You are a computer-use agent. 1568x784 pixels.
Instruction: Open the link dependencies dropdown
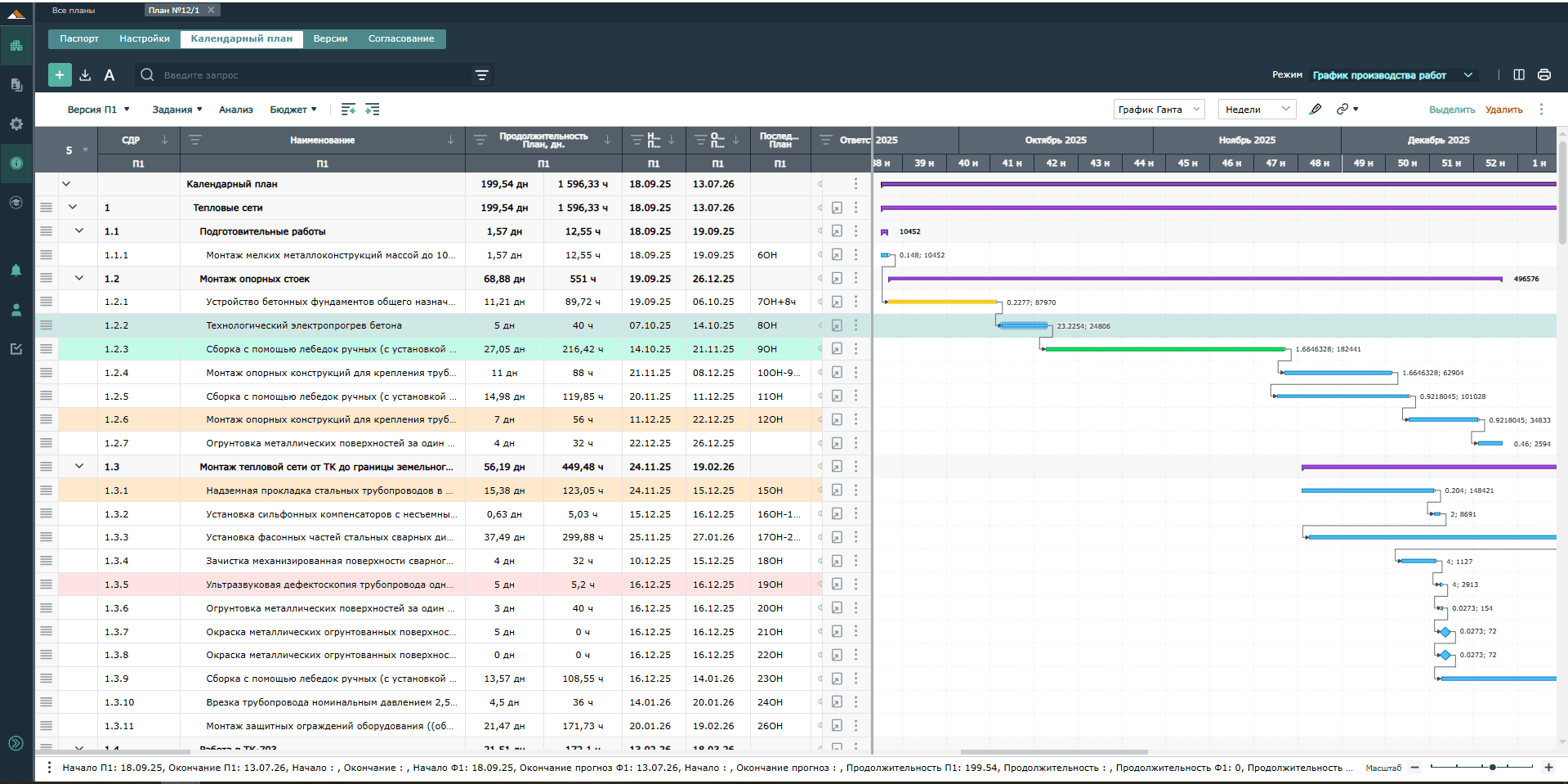coord(1347,110)
